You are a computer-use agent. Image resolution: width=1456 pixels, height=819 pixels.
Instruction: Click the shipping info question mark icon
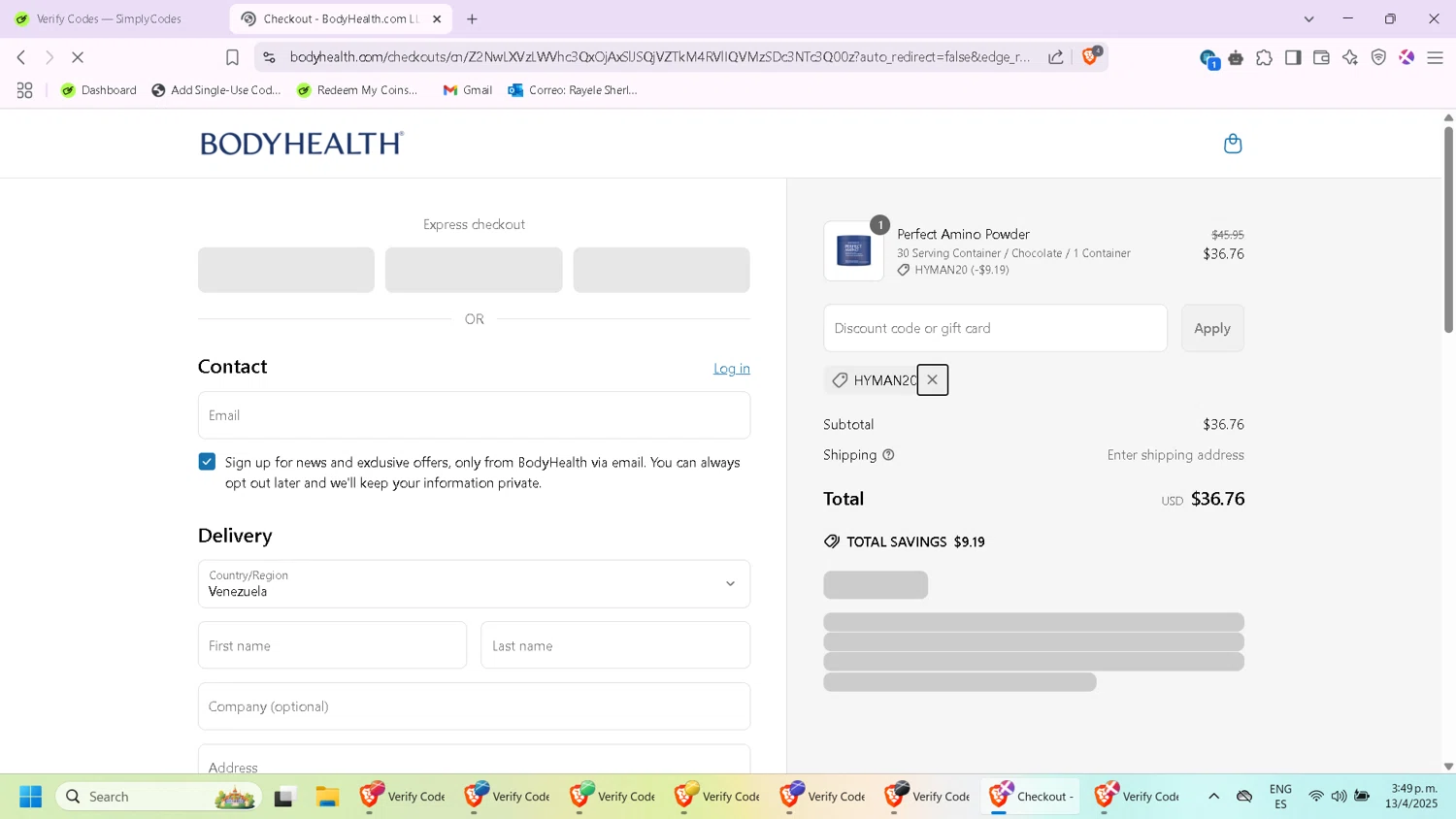(888, 455)
